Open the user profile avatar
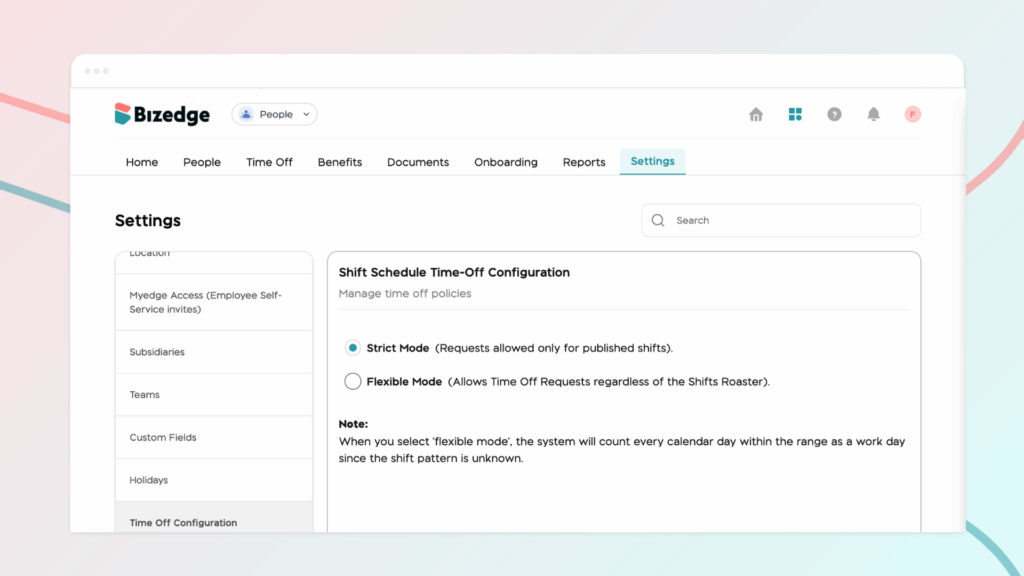This screenshot has height=576, width=1024. 912,115
